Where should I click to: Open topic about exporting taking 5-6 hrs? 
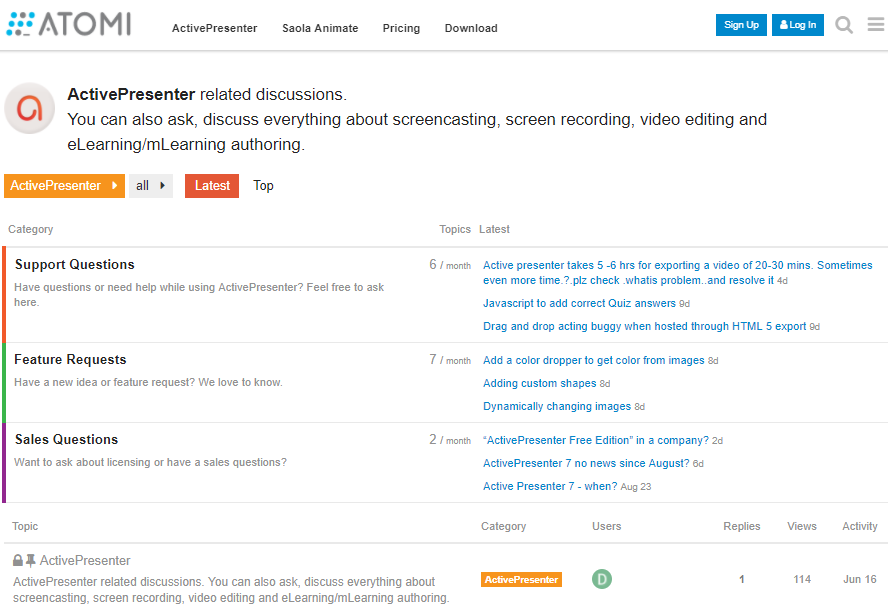point(677,273)
